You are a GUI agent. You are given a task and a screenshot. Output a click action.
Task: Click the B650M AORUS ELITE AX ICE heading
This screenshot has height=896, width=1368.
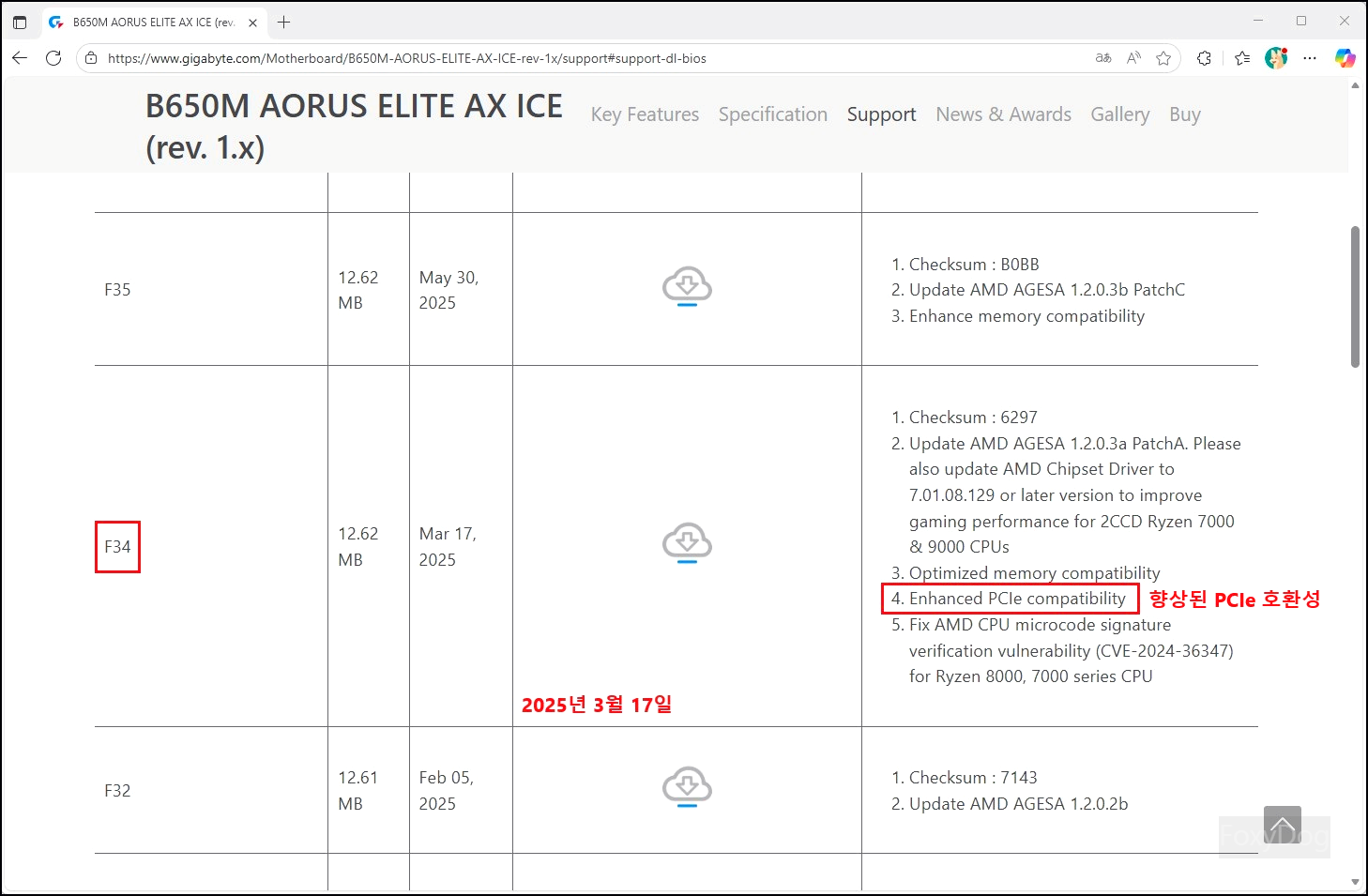pos(354,127)
